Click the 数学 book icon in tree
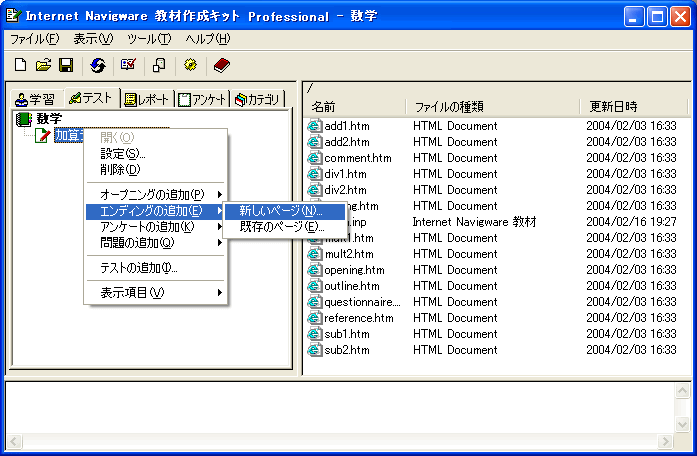Viewport: 697px width, 456px height. coord(24,119)
